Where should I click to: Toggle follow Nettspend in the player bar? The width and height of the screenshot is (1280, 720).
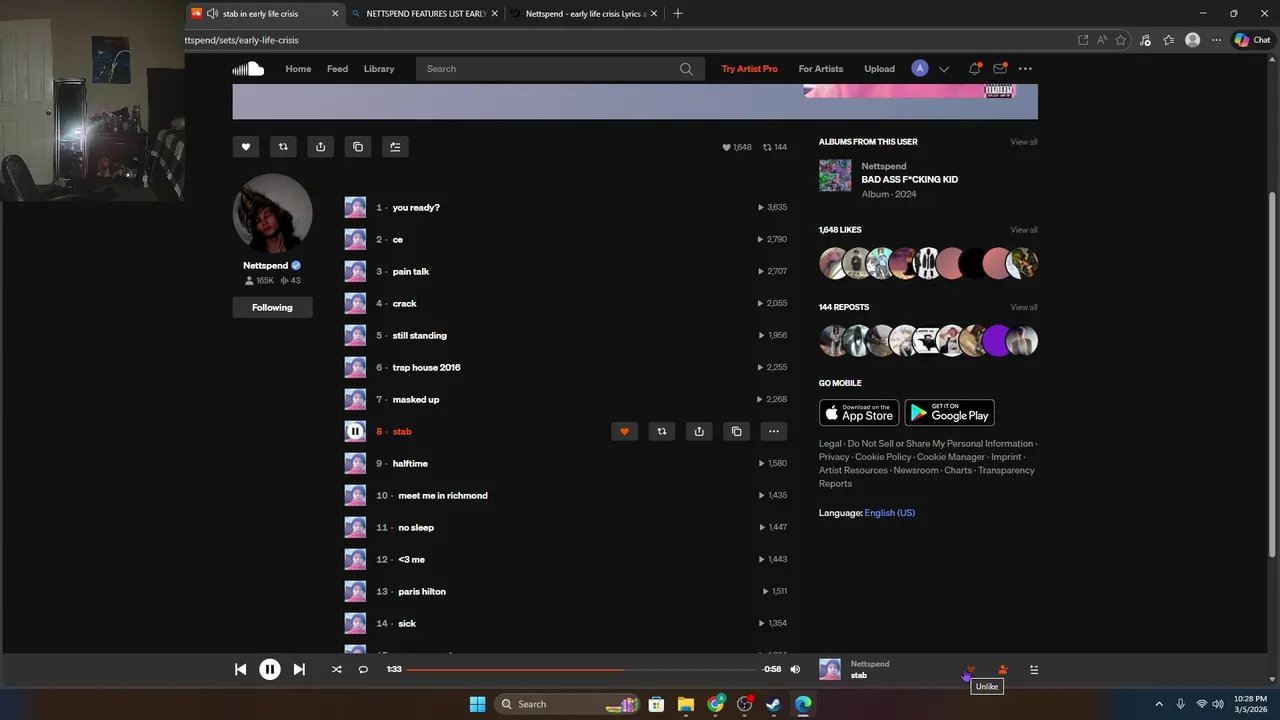(x=1003, y=669)
